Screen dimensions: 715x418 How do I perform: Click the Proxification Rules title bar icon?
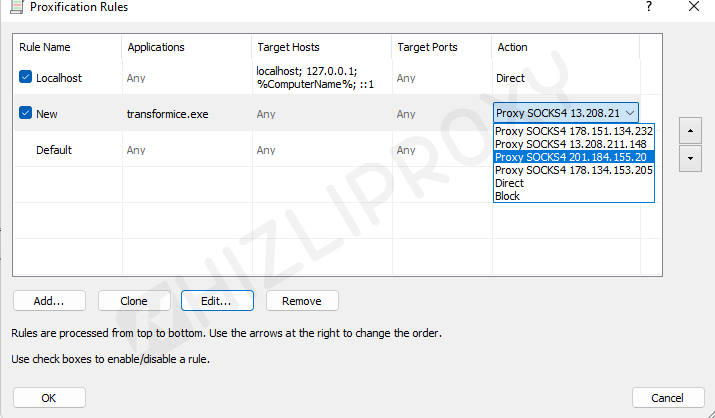tap(15, 7)
